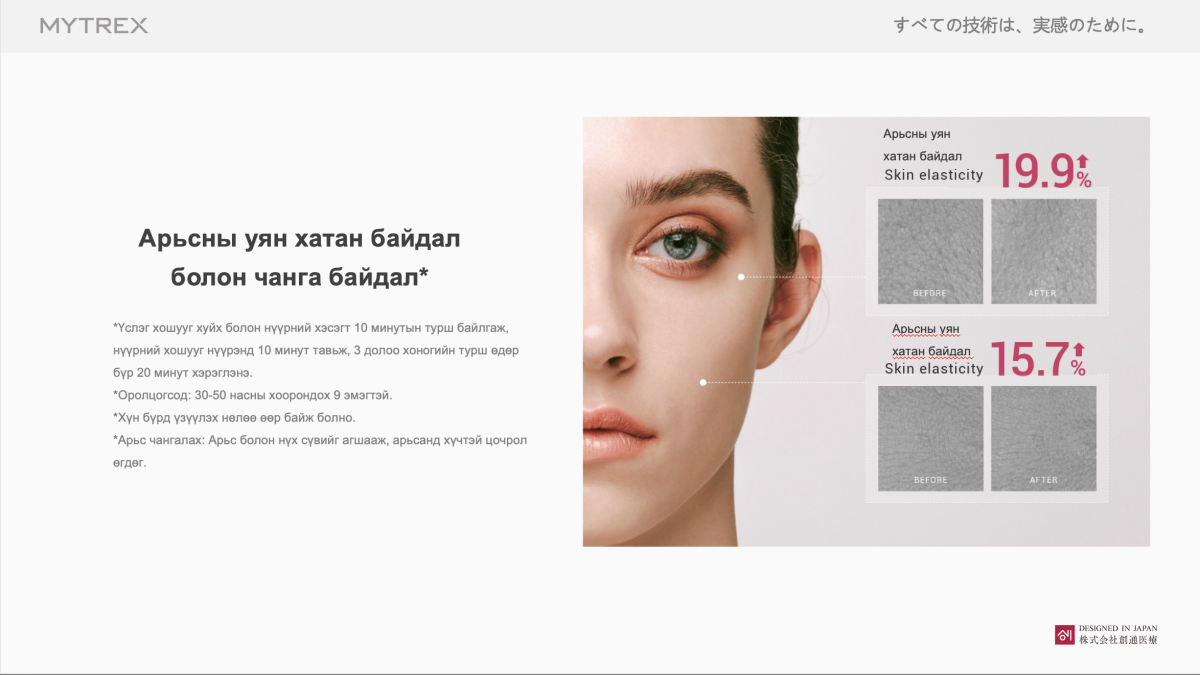Select the white callout dot near the eye
Viewport: 1200px width, 675px height.
pyautogui.click(x=741, y=277)
